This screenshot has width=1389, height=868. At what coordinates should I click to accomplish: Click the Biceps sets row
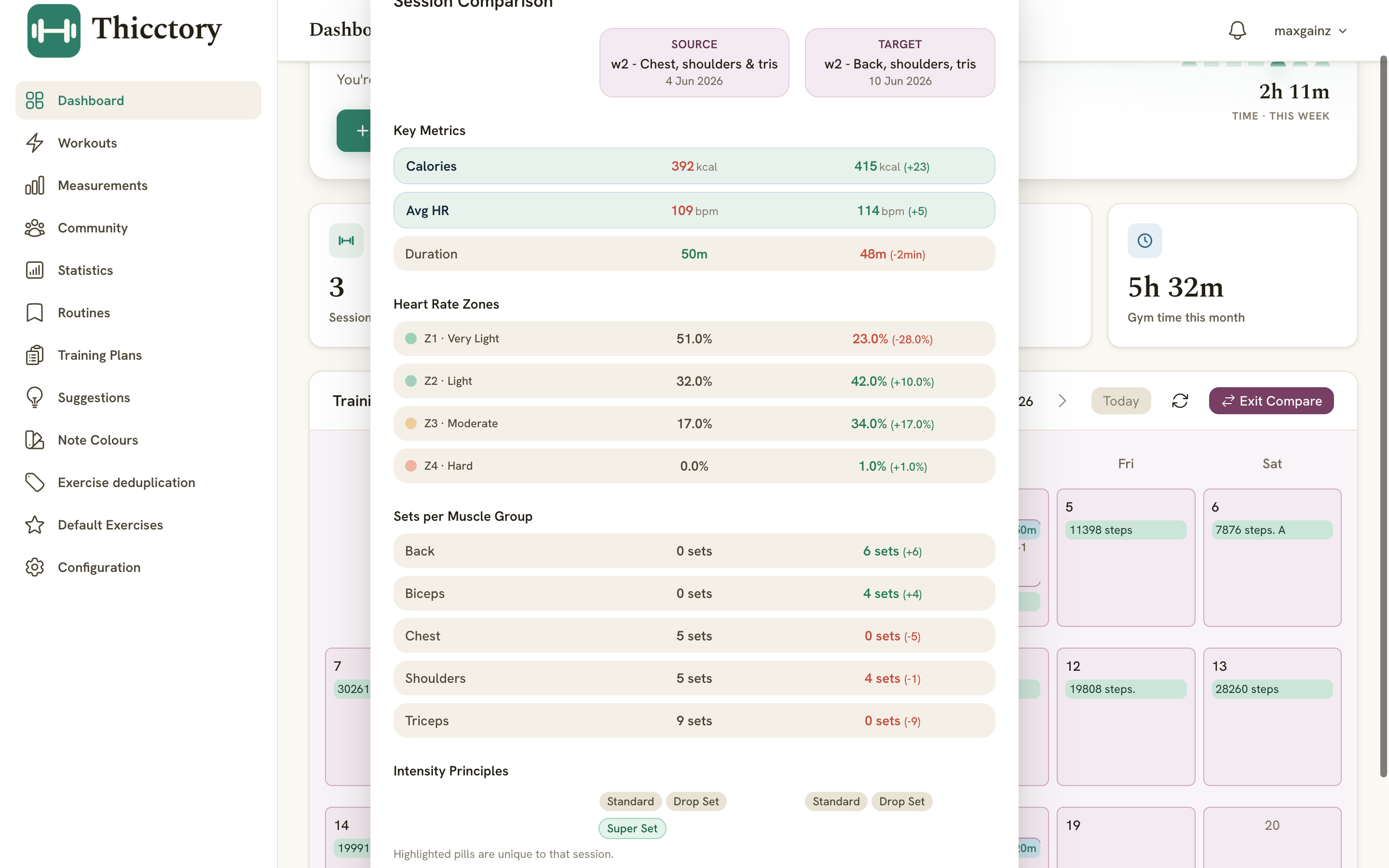click(x=694, y=594)
